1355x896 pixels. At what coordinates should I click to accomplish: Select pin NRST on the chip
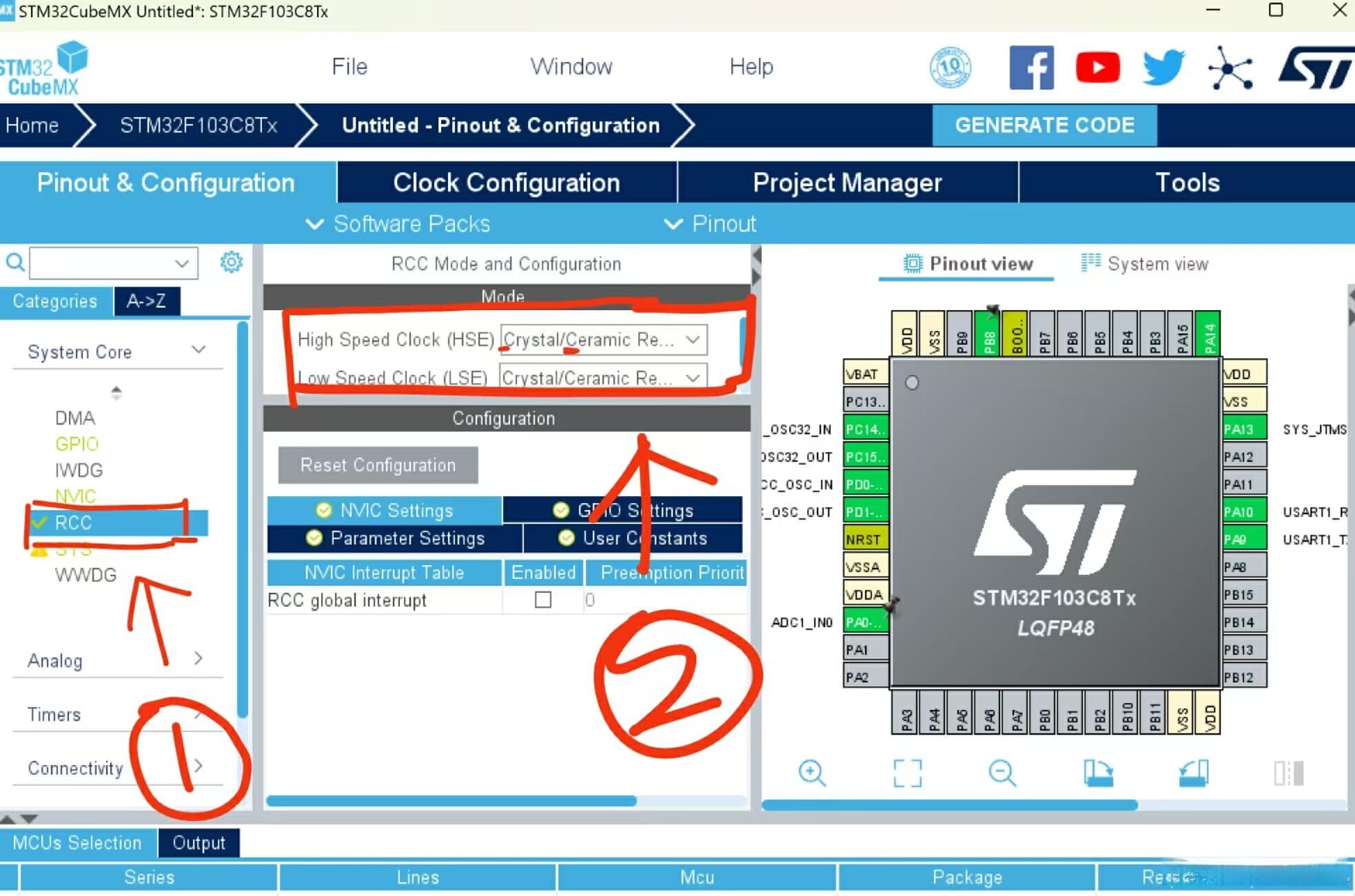(866, 539)
